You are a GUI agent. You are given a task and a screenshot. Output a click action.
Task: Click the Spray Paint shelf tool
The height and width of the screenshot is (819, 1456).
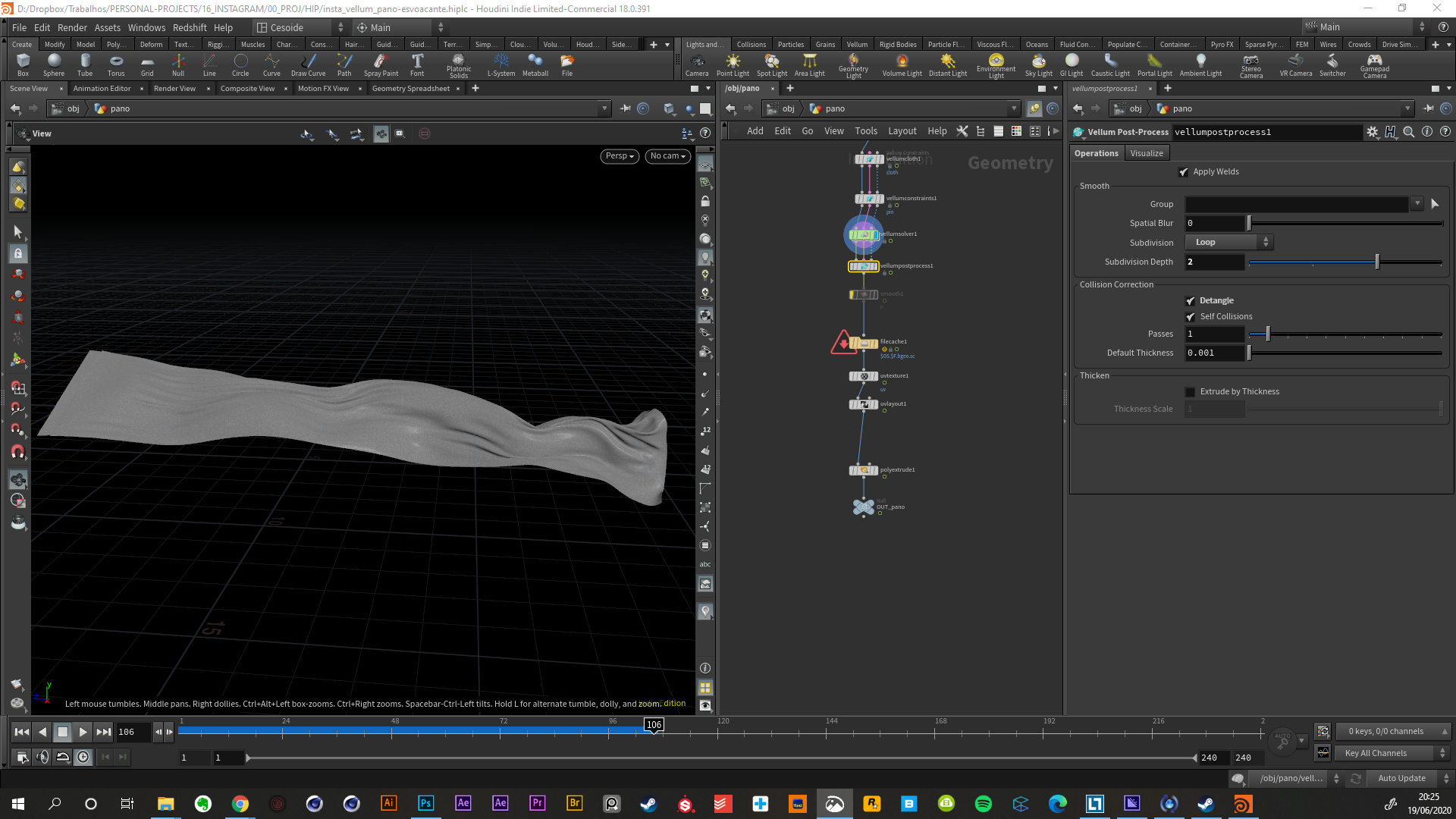[x=381, y=64]
